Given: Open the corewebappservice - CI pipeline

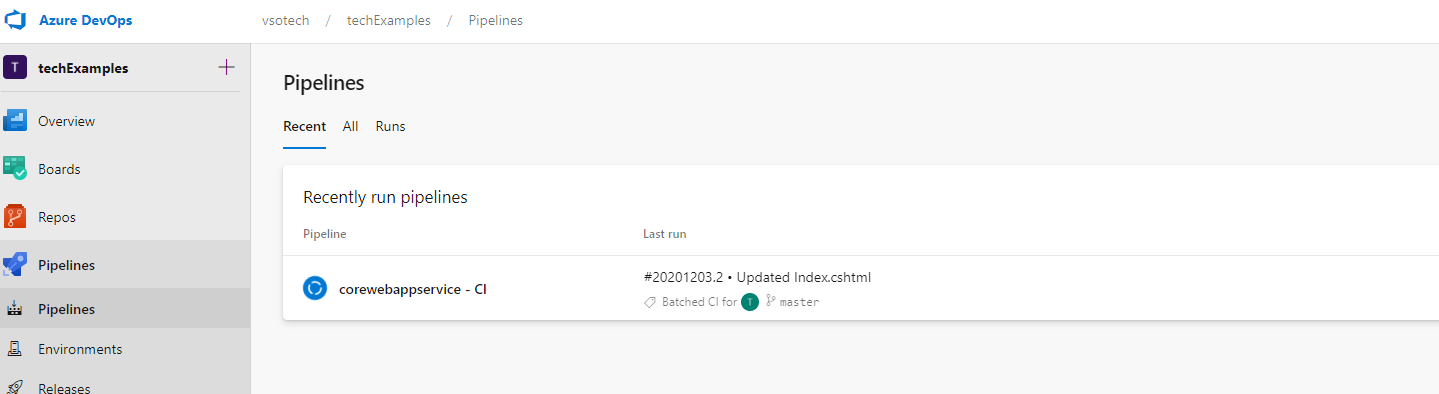Looking at the screenshot, I should point(413,289).
